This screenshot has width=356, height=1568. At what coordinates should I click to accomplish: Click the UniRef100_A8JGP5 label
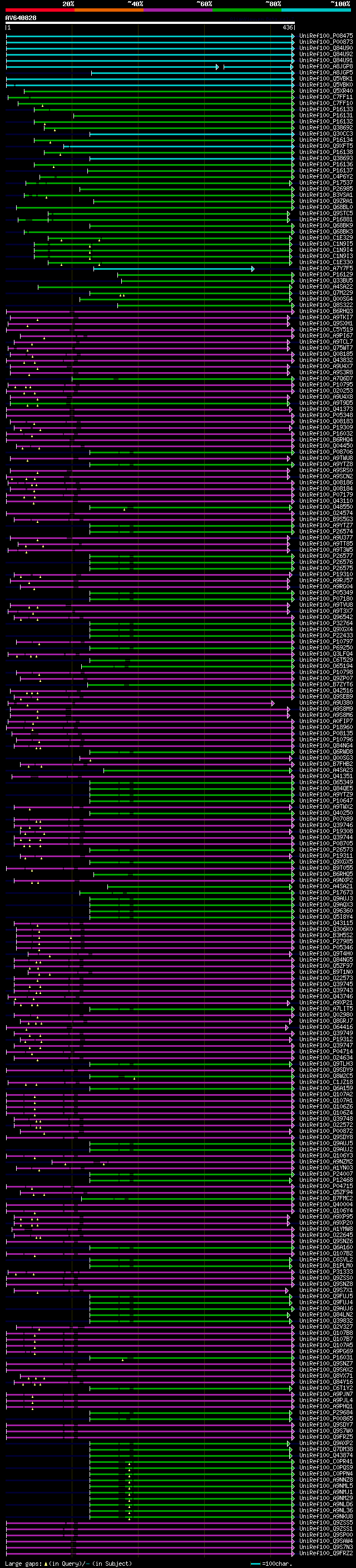coord(326,72)
